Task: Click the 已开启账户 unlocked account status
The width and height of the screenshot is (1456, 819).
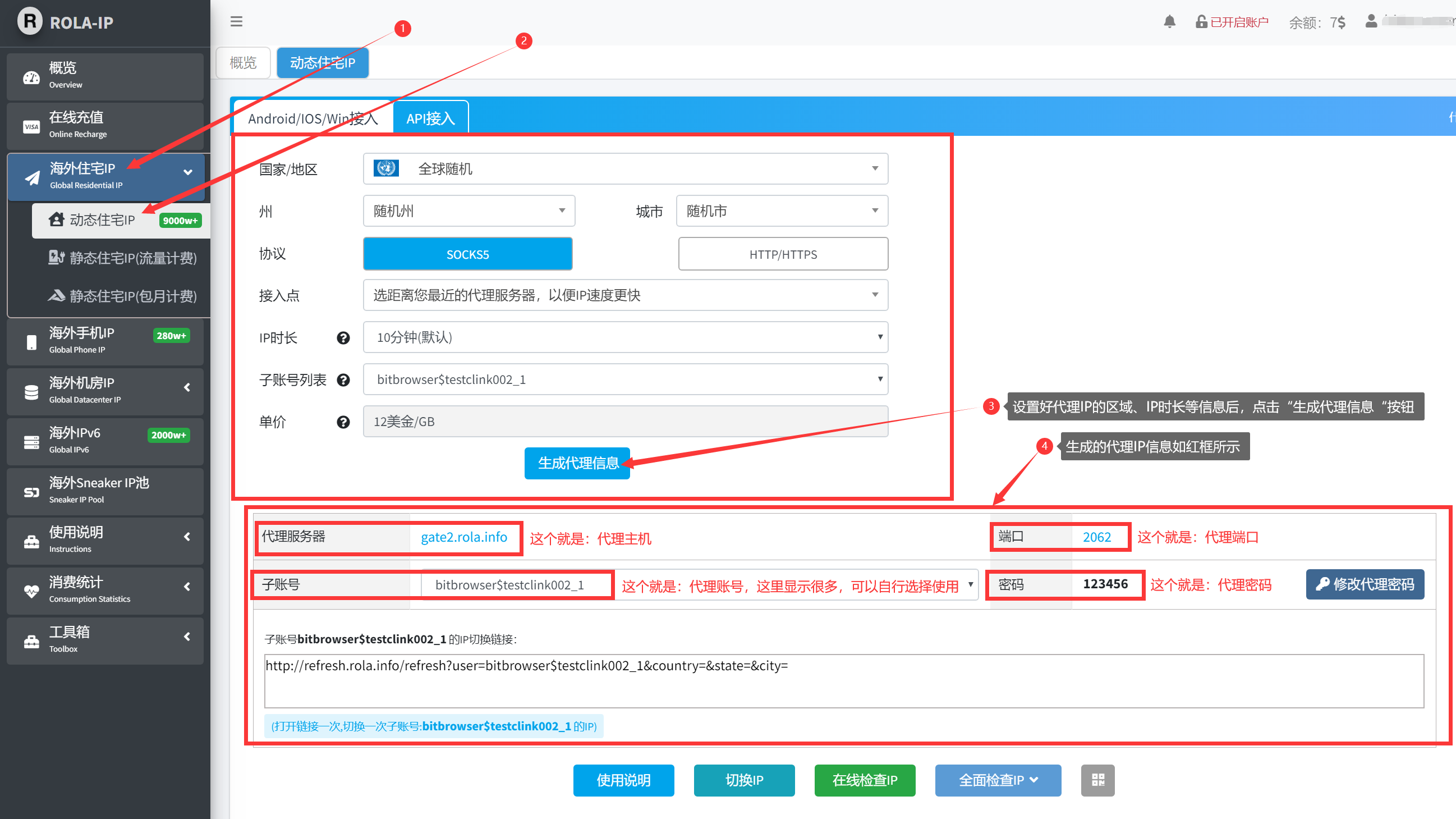Action: pyautogui.click(x=1232, y=22)
